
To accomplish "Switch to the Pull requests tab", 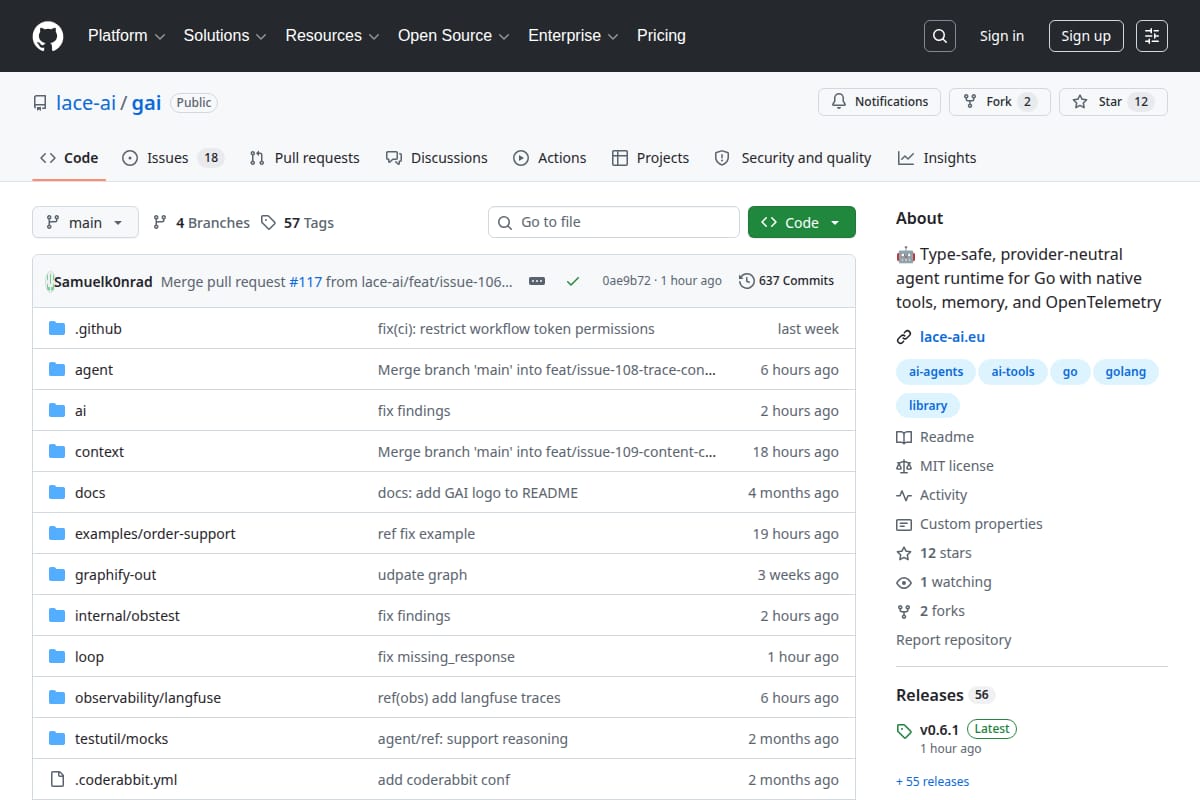I will click(x=304, y=158).
